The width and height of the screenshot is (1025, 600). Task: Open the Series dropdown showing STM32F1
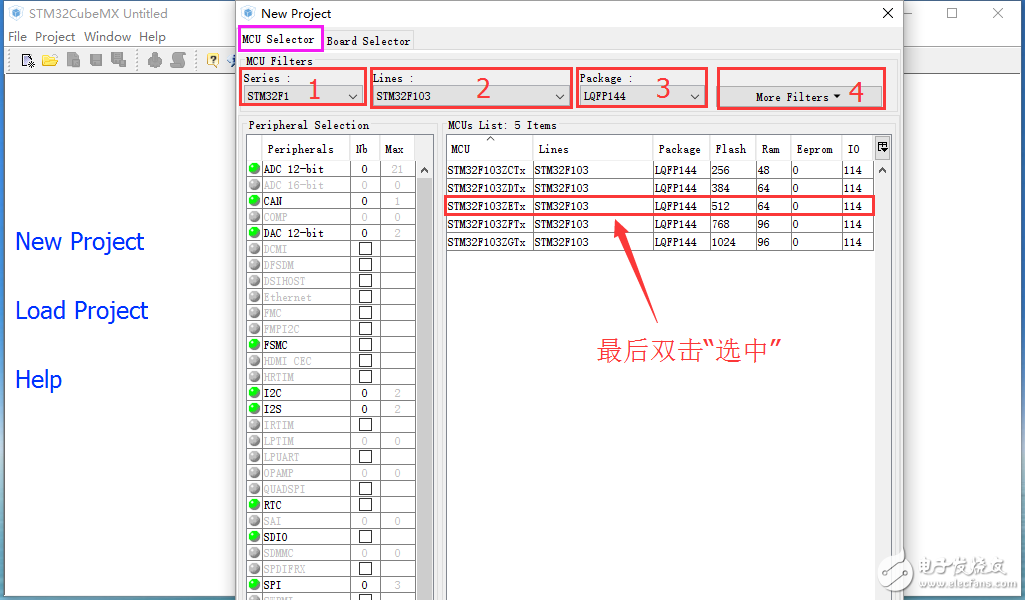click(x=303, y=96)
